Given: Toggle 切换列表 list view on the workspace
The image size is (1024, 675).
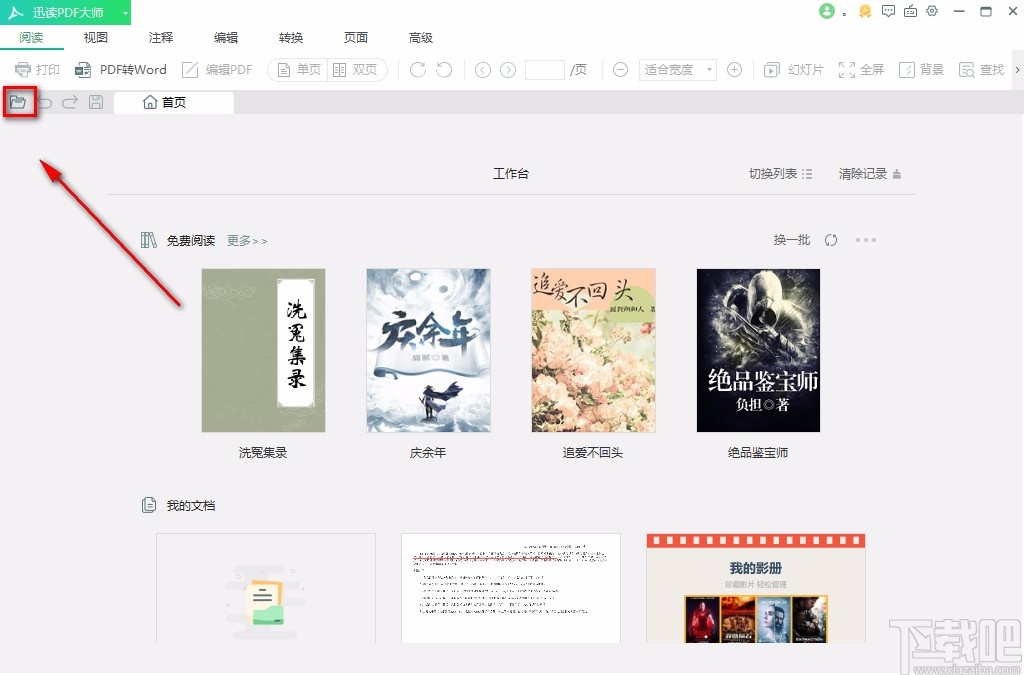Looking at the screenshot, I should tap(779, 173).
